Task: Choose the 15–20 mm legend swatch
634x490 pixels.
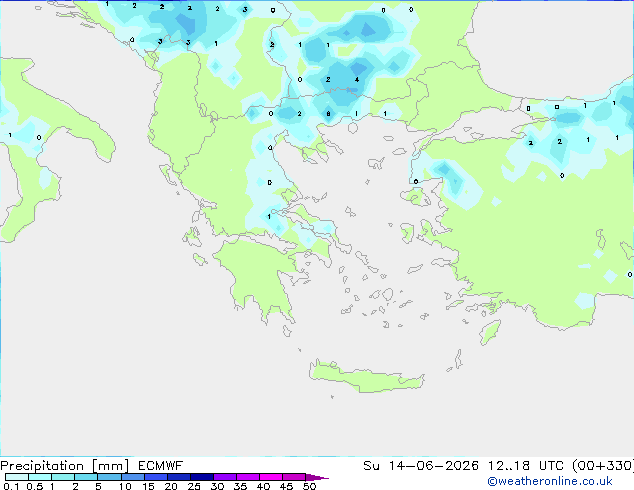Action: point(155,477)
